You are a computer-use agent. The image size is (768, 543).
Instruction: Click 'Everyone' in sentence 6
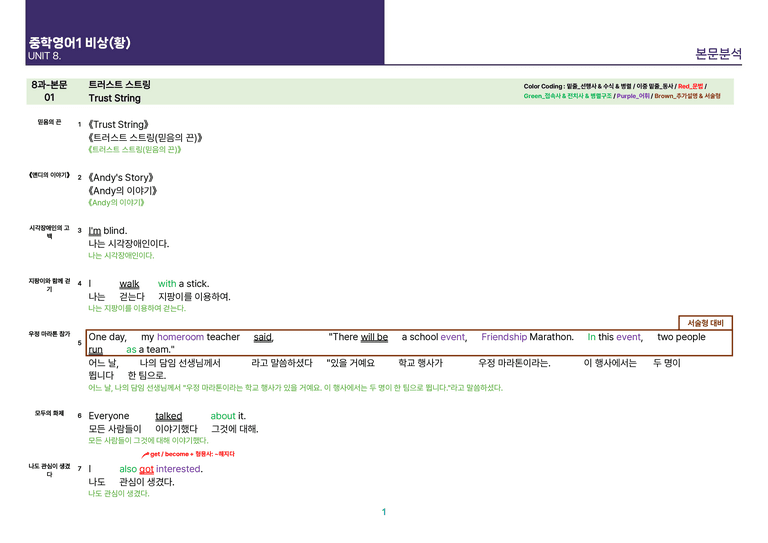click(x=109, y=416)
